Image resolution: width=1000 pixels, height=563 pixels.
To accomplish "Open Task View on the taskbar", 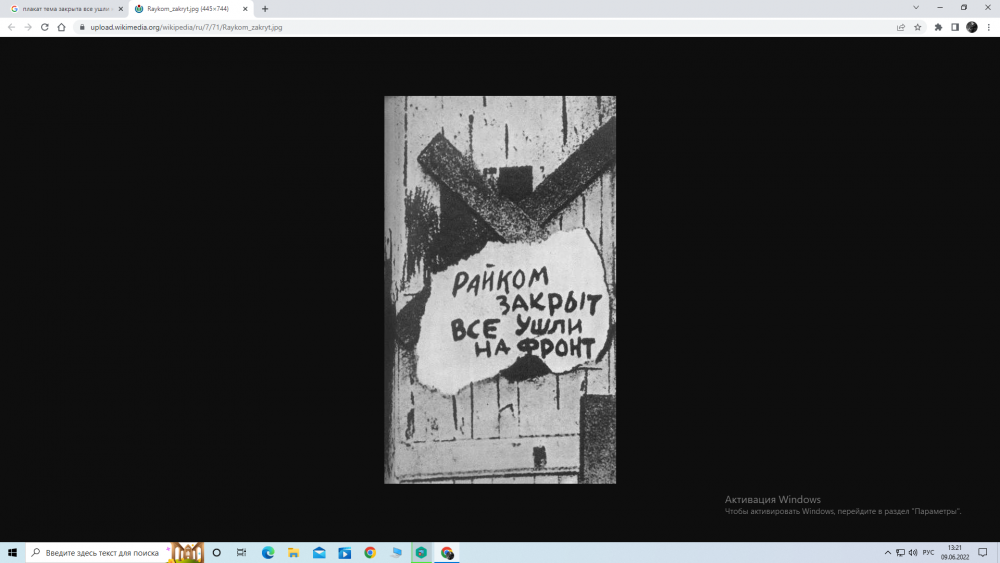I will coord(241,553).
